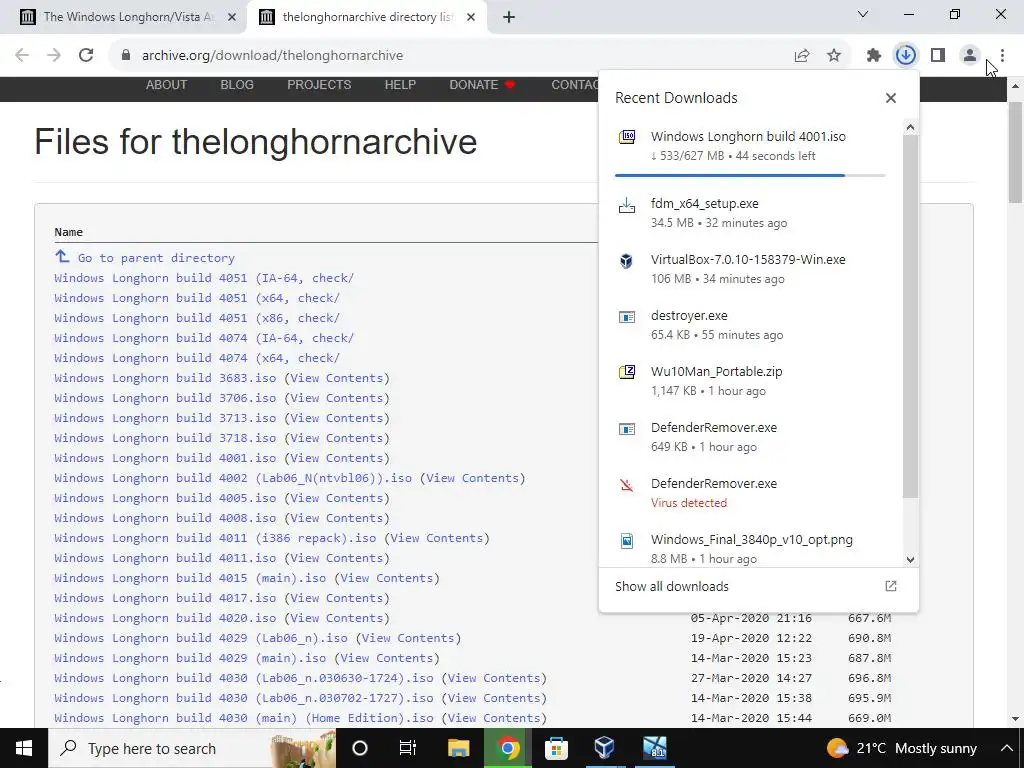Click the destroyer.exe file icon

pos(627,317)
